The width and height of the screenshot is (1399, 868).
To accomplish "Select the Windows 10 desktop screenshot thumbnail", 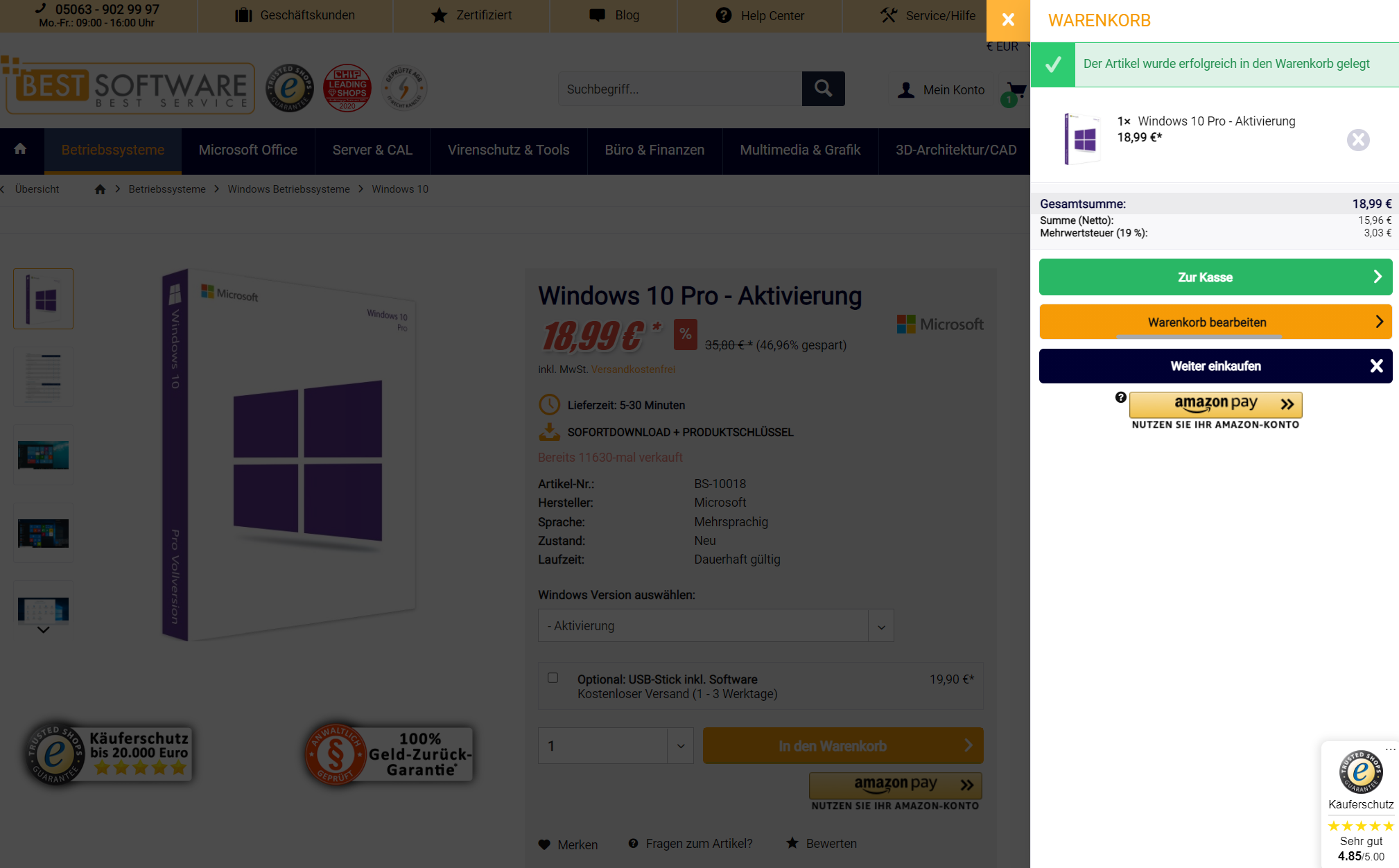I will point(43,455).
